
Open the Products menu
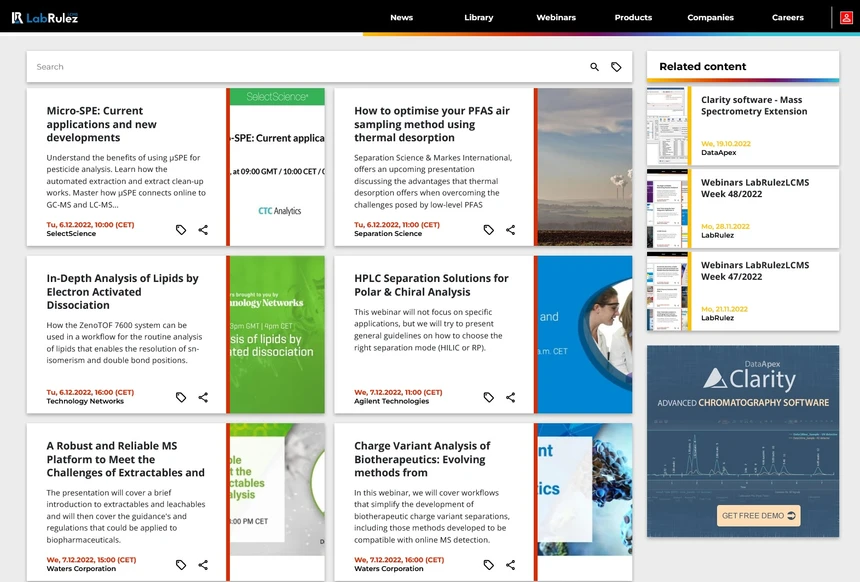[x=633, y=18]
